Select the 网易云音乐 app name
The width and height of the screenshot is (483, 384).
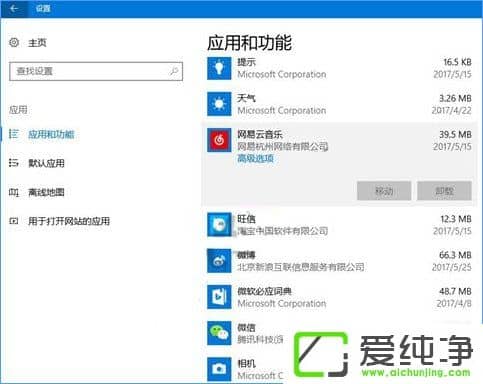(260, 134)
